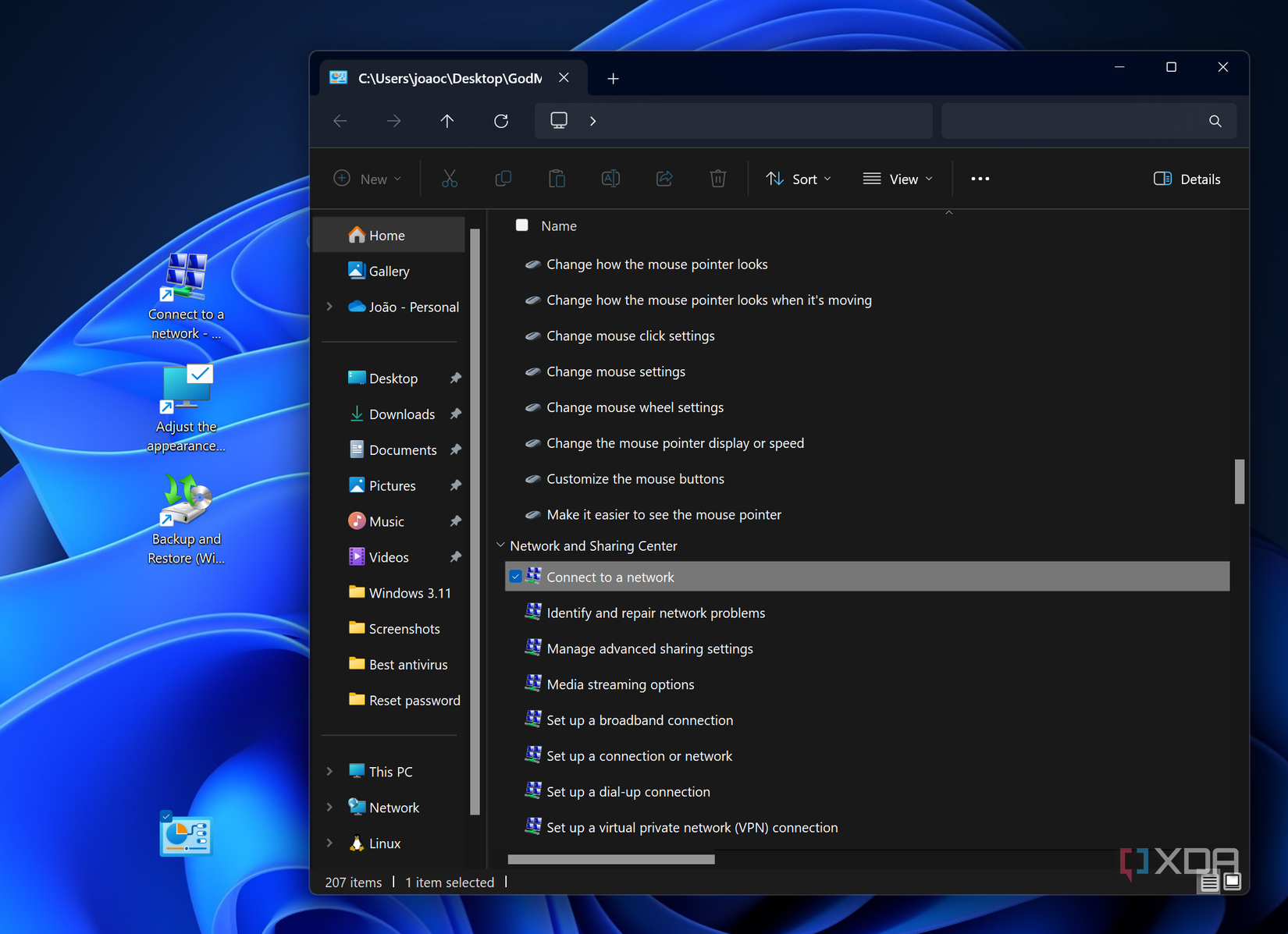Select Media streaming options entry
This screenshot has height=934, width=1288.
point(620,684)
